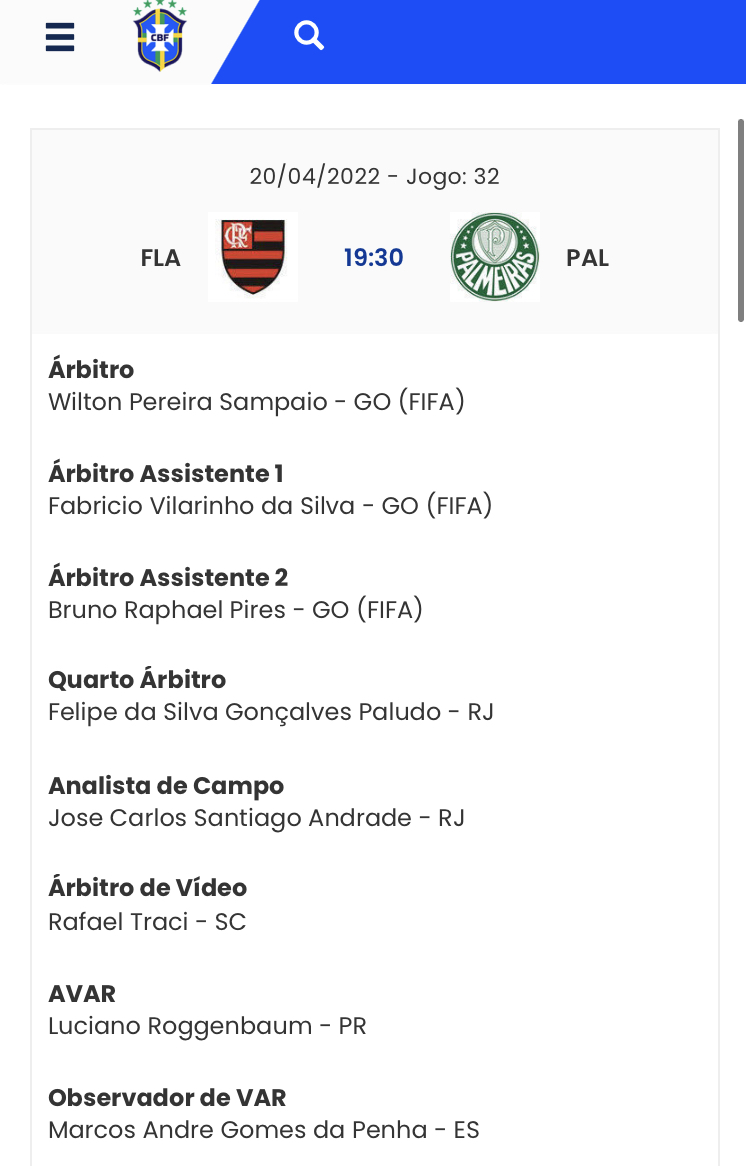Screen dimensions: 746x1166
Task: Click the Árbitro de Vídeo heading
Action: pos(148,888)
